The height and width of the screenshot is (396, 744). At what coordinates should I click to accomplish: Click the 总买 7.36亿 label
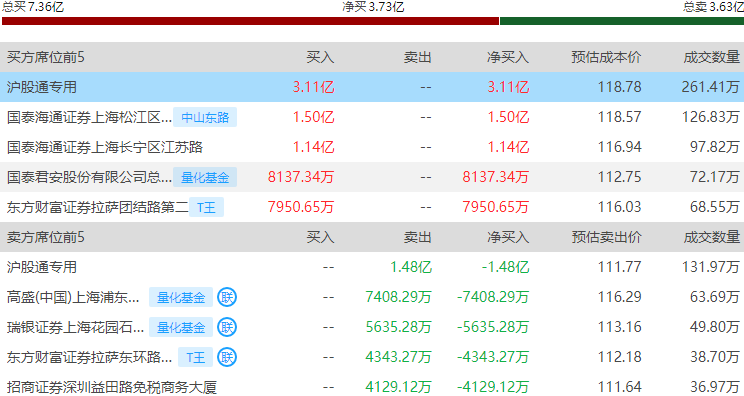click(33, 7)
